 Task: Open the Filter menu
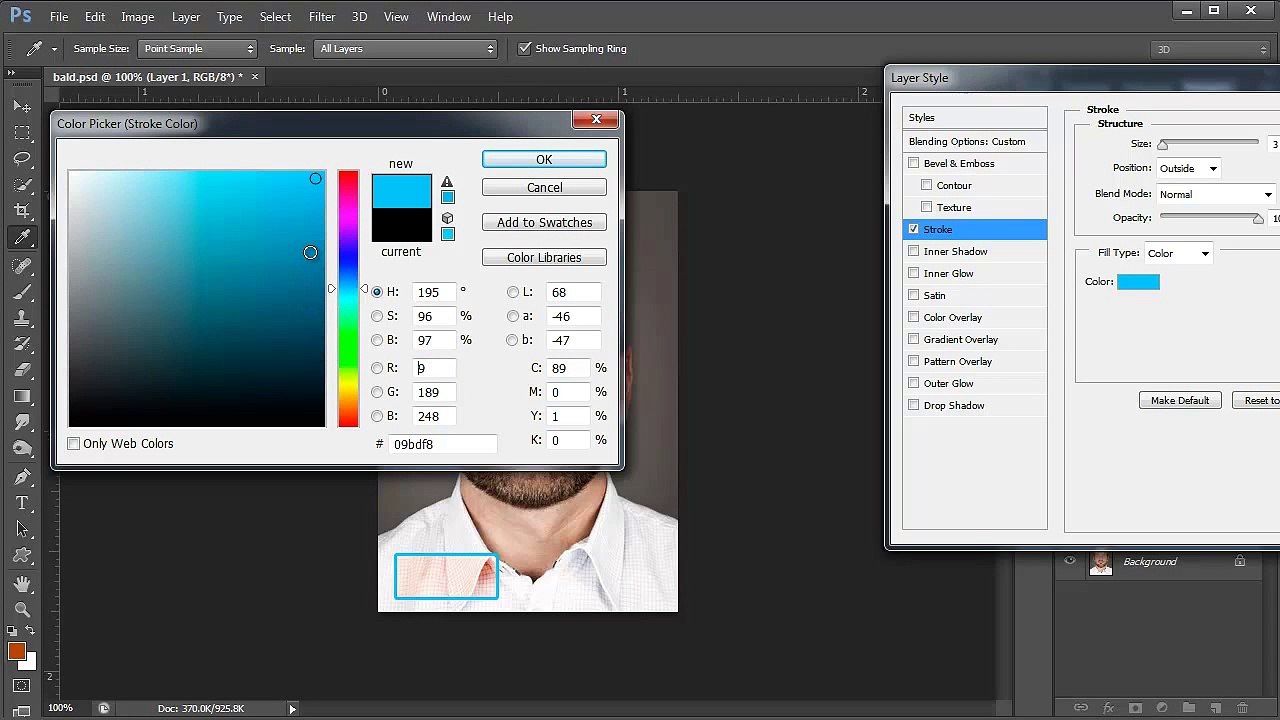point(322,17)
